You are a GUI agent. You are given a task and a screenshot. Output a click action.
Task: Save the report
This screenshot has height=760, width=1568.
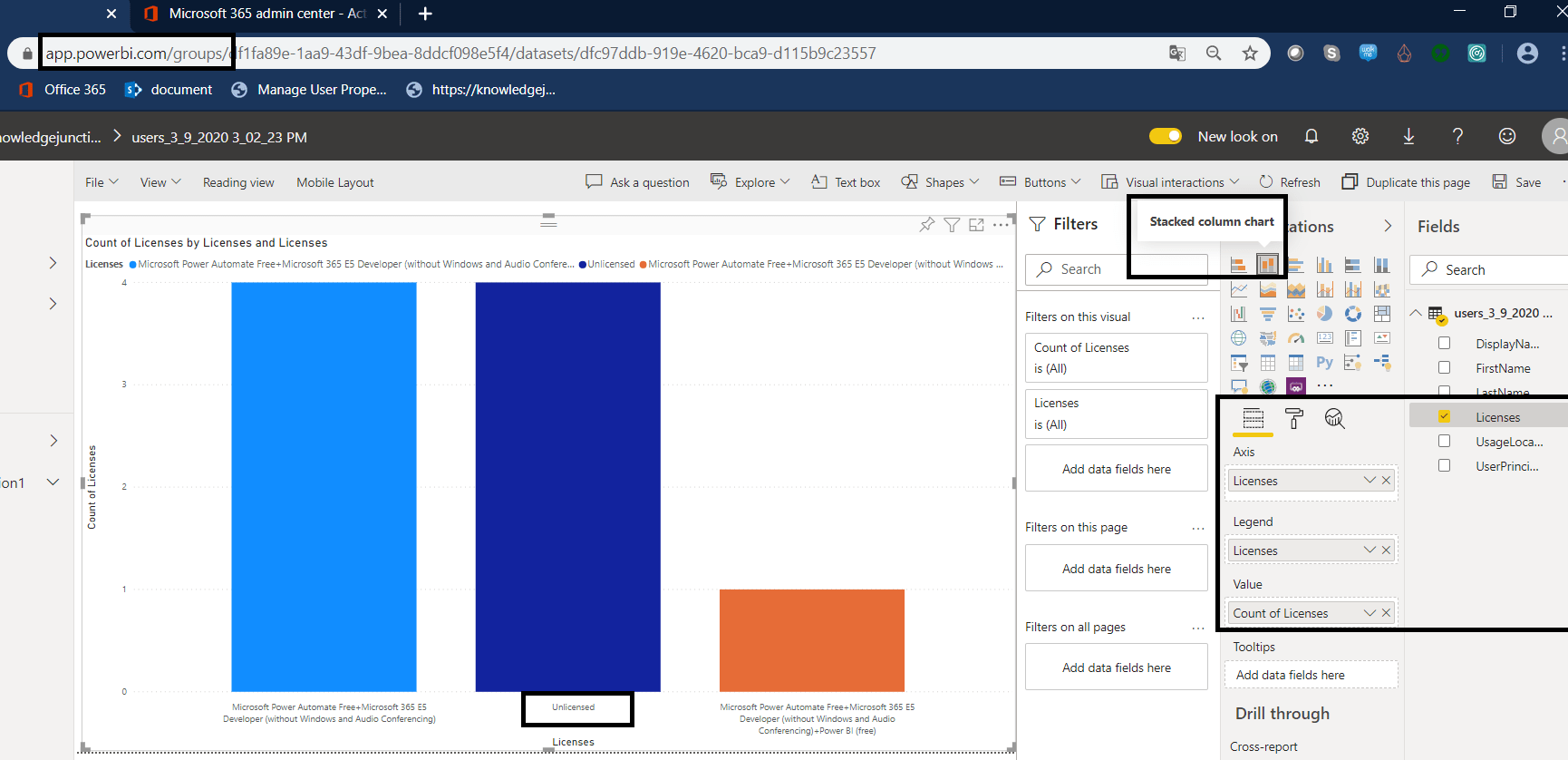coord(1516,182)
